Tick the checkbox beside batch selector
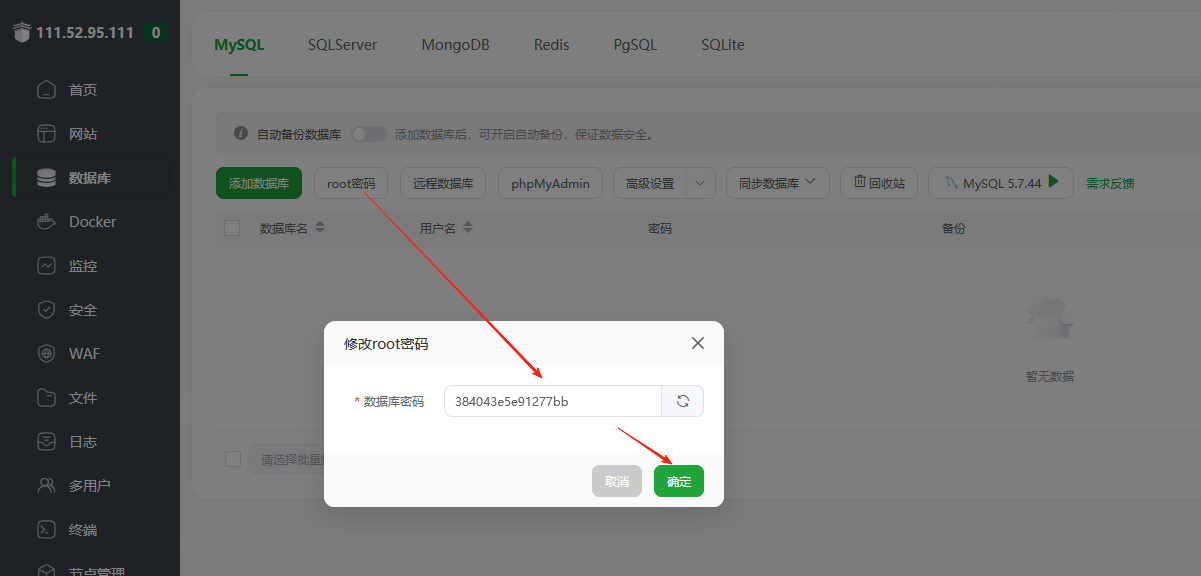The height and width of the screenshot is (576, 1201). pyautogui.click(x=232, y=459)
